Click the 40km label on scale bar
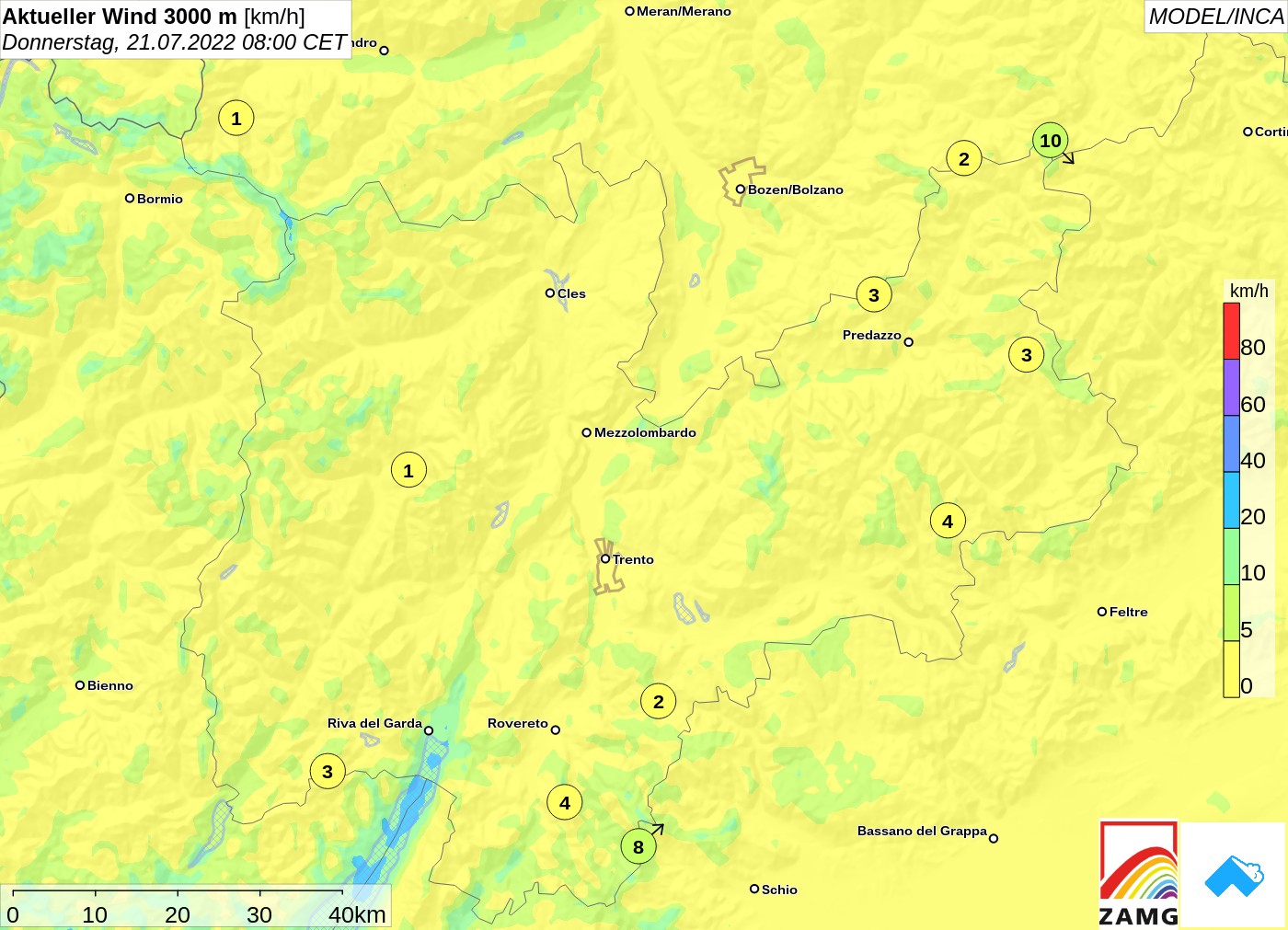Screen dimensions: 1288x930 point(357,915)
